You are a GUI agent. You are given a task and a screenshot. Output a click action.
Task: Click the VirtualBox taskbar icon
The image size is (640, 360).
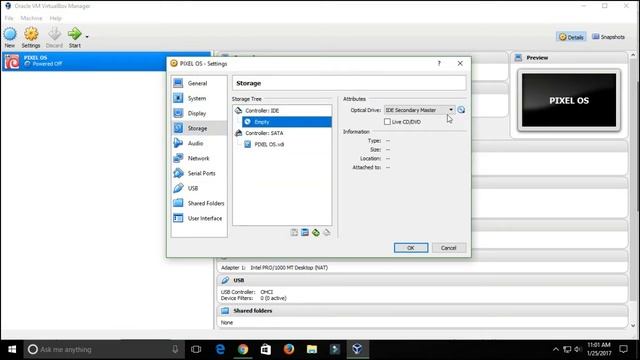pos(357,349)
